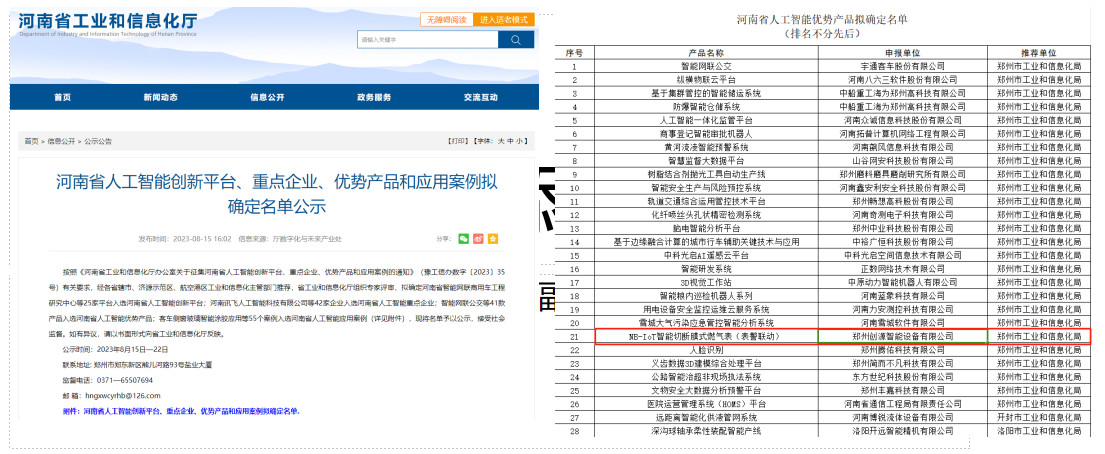Screen dimensions: 1105x454
Task: Open the 交流互动 navigation item
Action: tap(480, 97)
